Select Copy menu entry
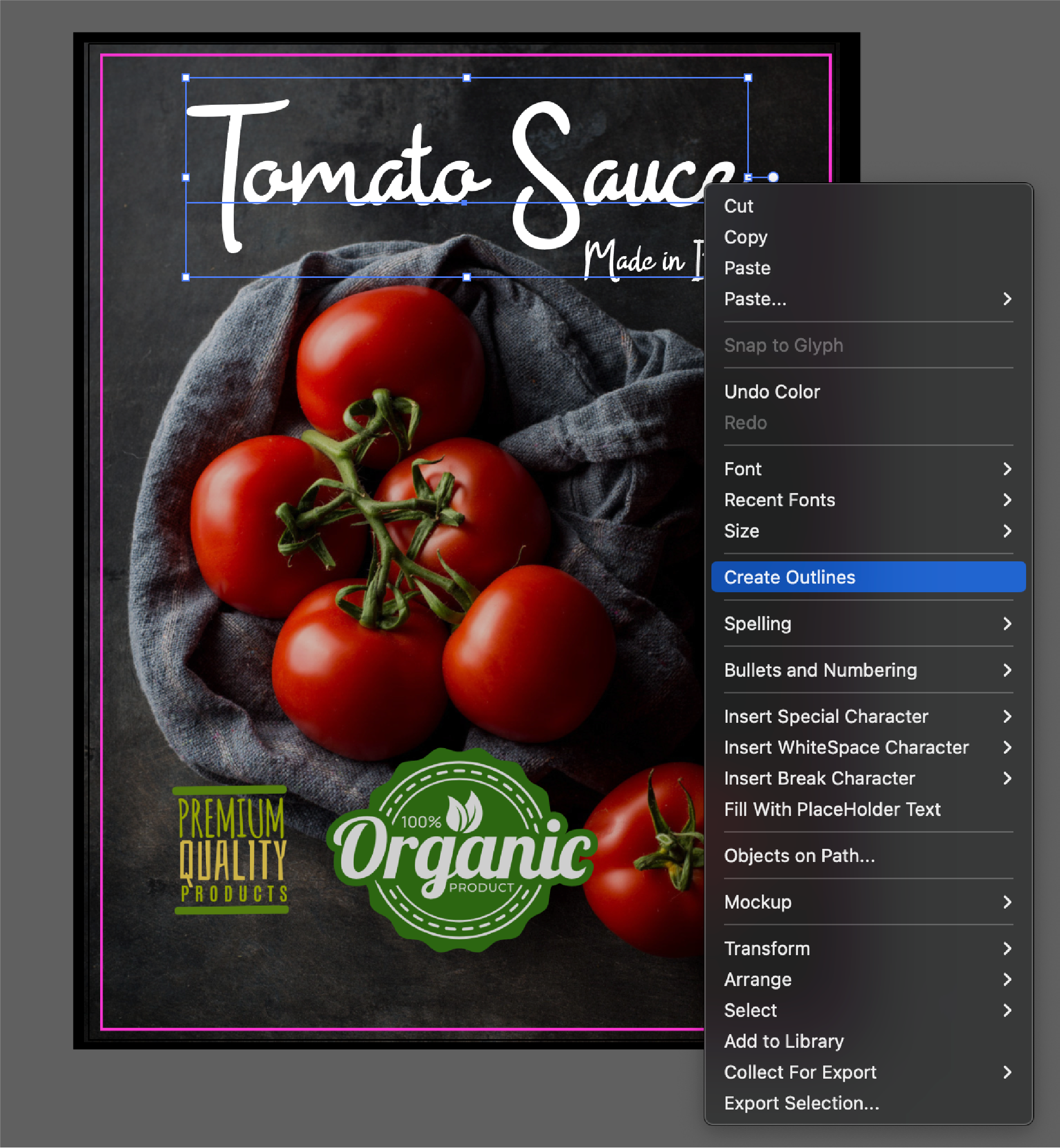This screenshot has width=1060, height=1148. click(x=745, y=237)
